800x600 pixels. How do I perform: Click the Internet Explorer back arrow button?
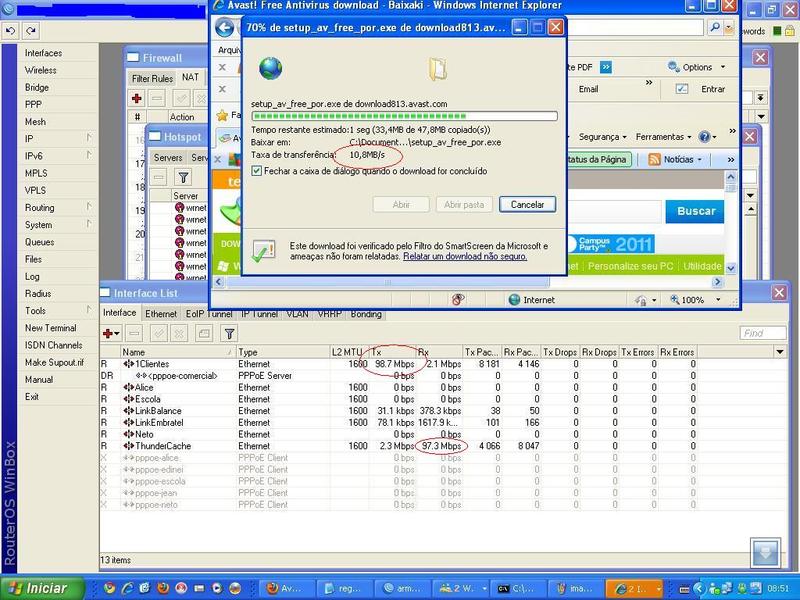(224, 28)
